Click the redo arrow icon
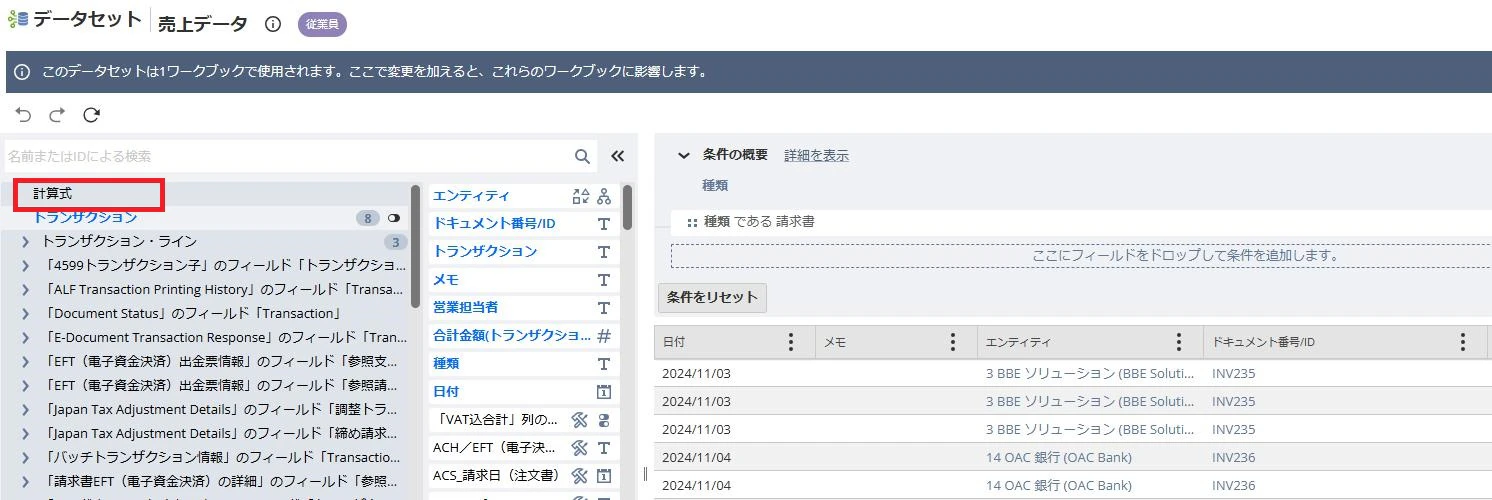 [57, 115]
